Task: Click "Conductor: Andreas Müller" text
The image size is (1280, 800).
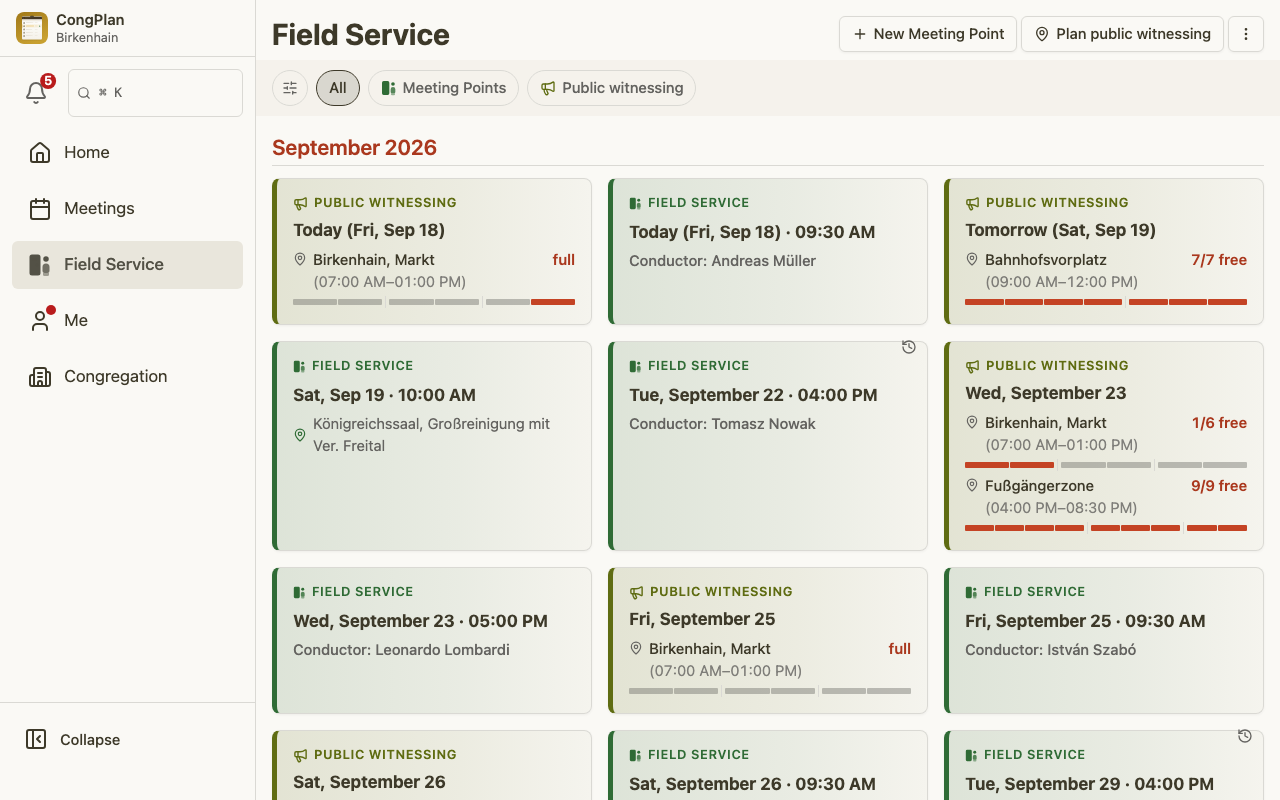Action: point(722,261)
